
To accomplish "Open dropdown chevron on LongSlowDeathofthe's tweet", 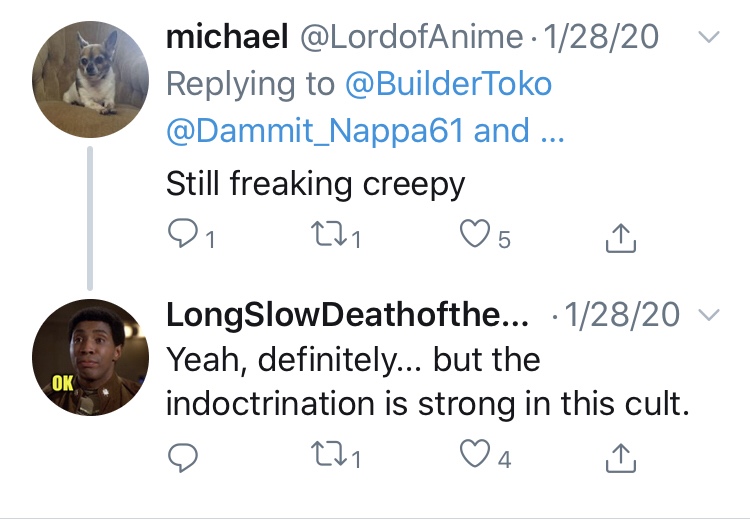I will pos(709,314).
